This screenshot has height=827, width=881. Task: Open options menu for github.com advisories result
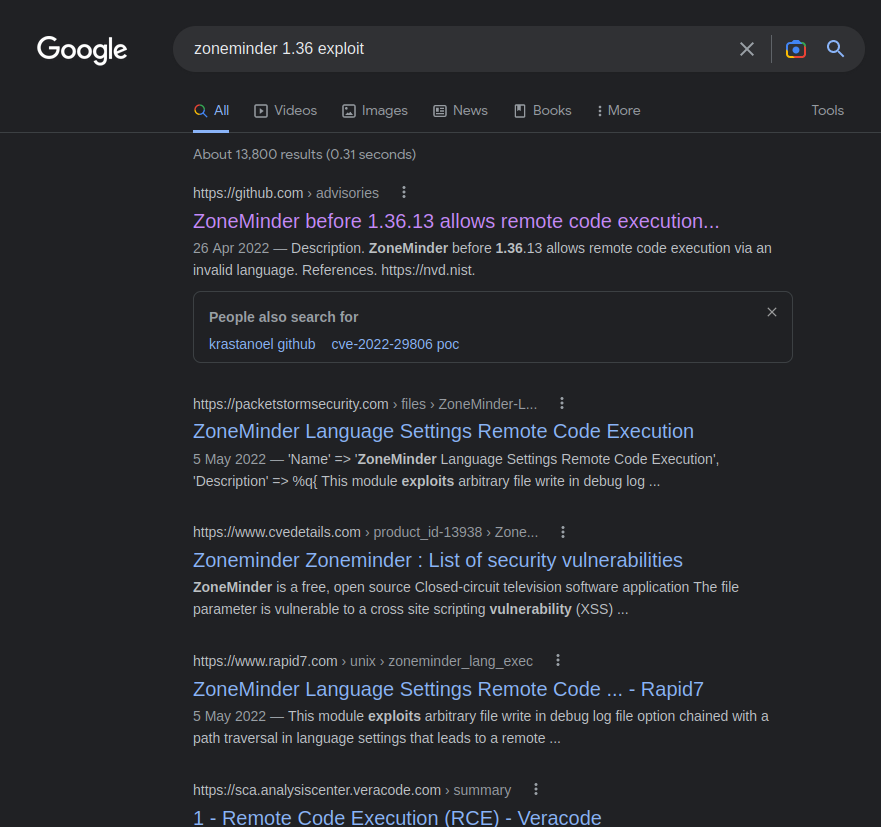404,193
